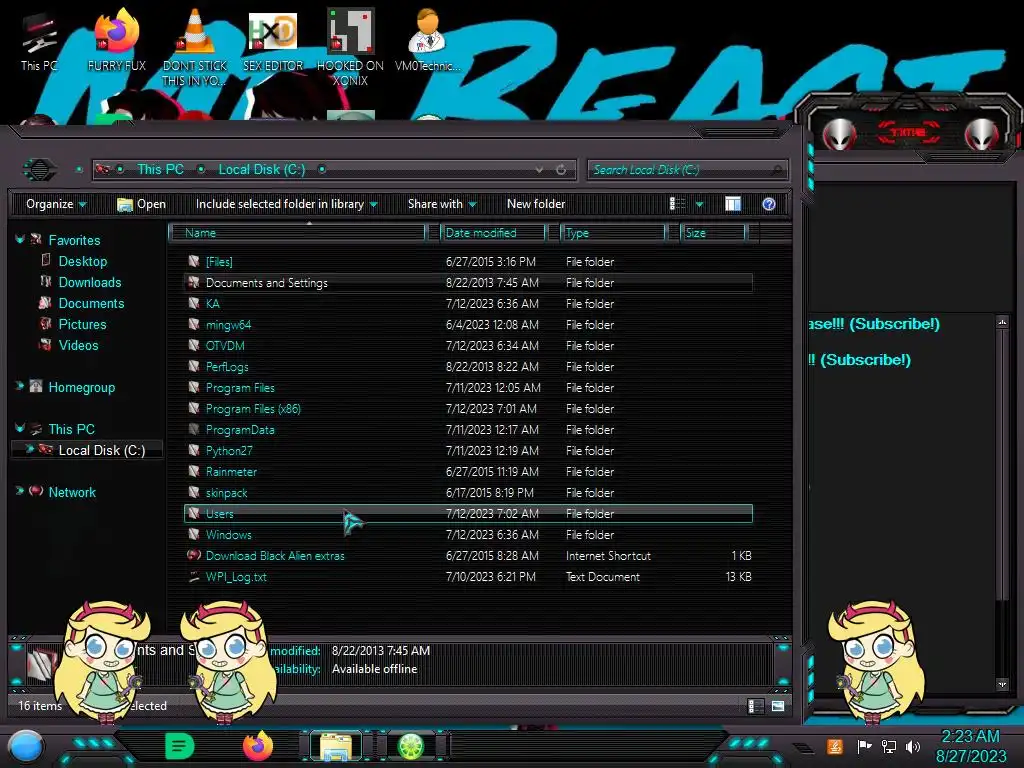Click the back navigation button in Explorer
Screen dimensions: 1024x768
point(39,170)
